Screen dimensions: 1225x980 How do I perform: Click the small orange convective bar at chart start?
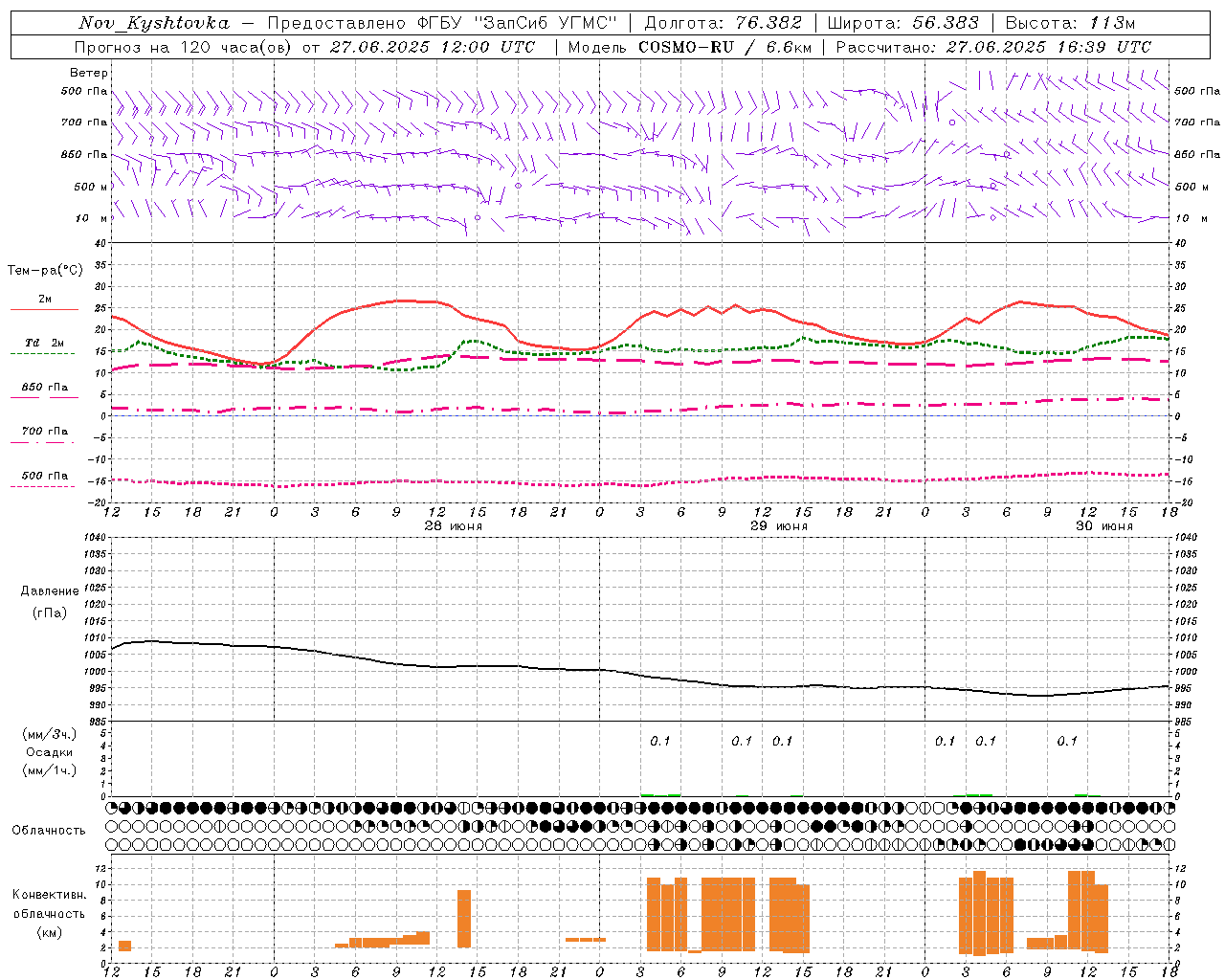point(124,946)
